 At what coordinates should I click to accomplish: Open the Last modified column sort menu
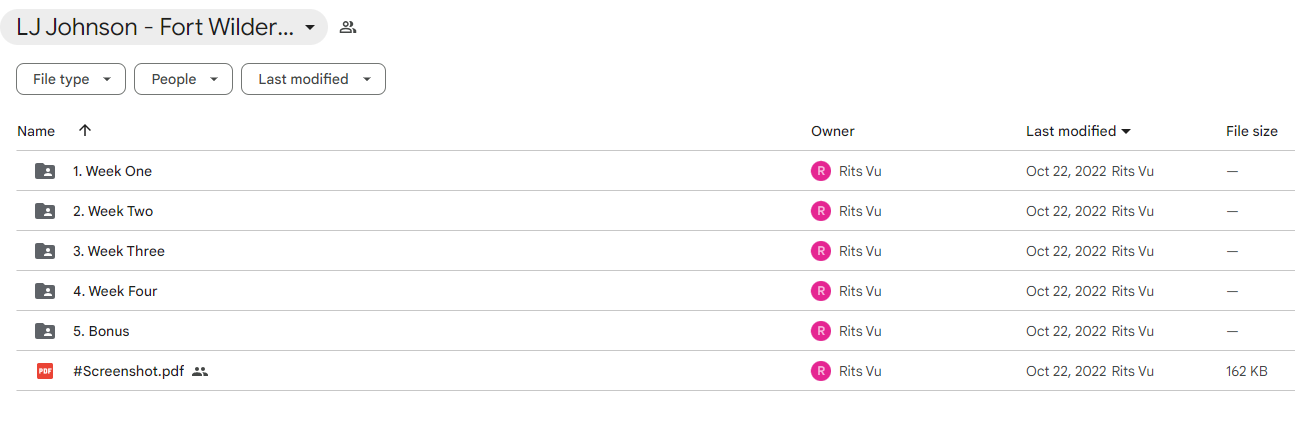coord(1078,131)
